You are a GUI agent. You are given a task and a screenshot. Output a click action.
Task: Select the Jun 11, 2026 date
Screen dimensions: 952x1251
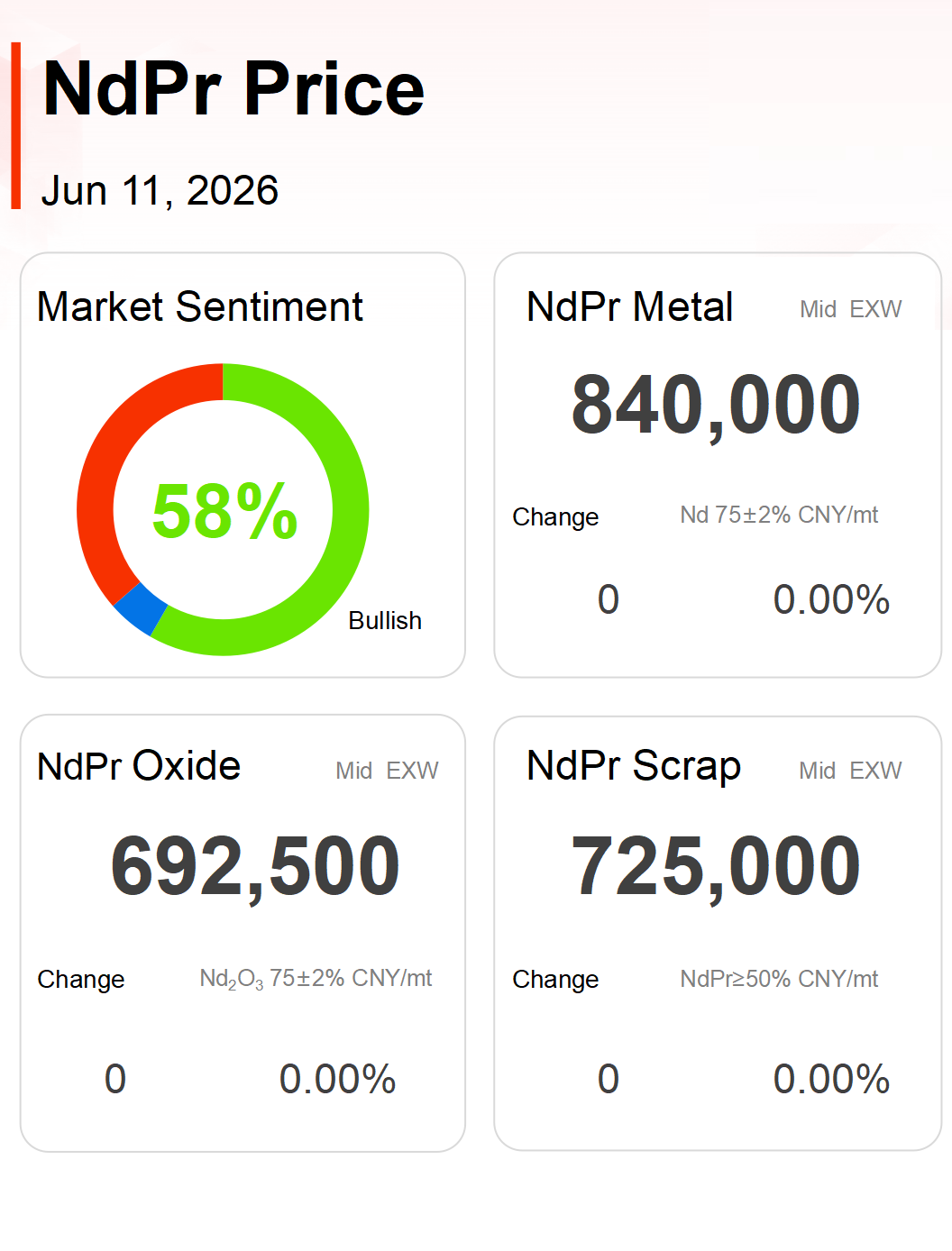tap(160, 191)
